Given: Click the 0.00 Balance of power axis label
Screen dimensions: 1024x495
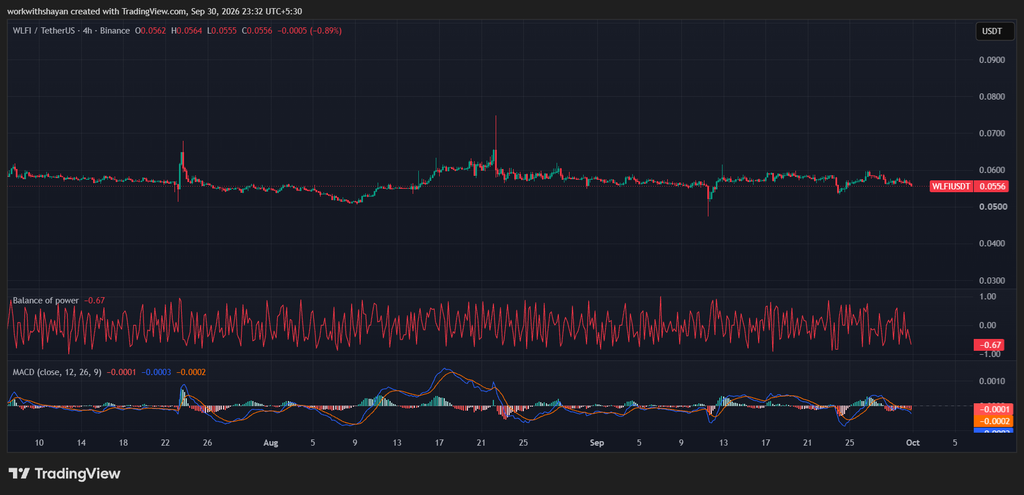Looking at the screenshot, I should coord(987,325).
